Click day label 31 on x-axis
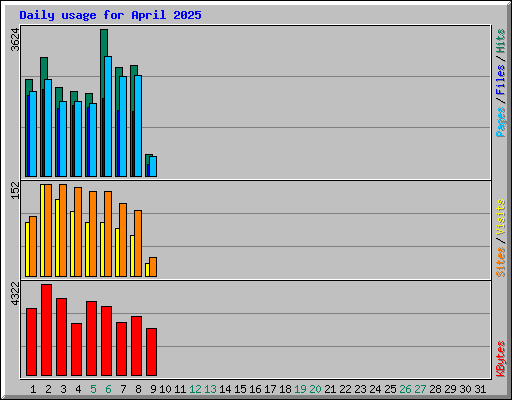Screen dimensions: 512x400 480,389
